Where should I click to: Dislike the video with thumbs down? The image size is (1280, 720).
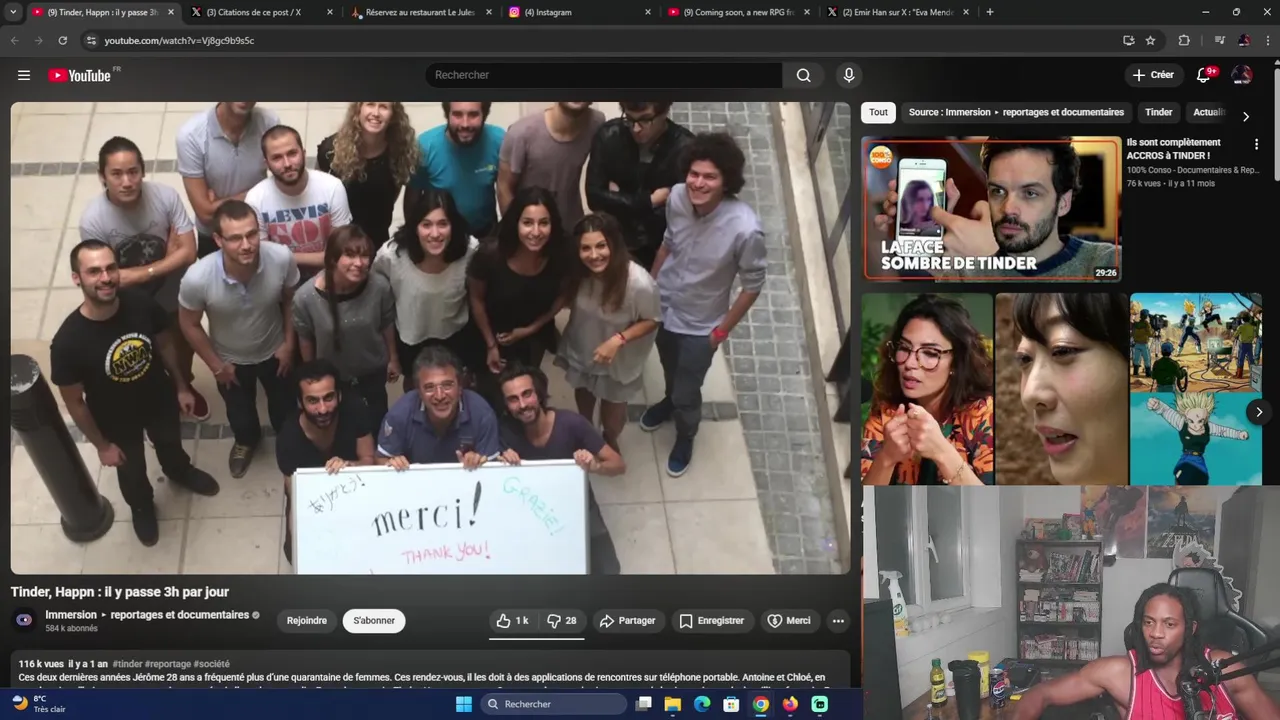point(562,621)
